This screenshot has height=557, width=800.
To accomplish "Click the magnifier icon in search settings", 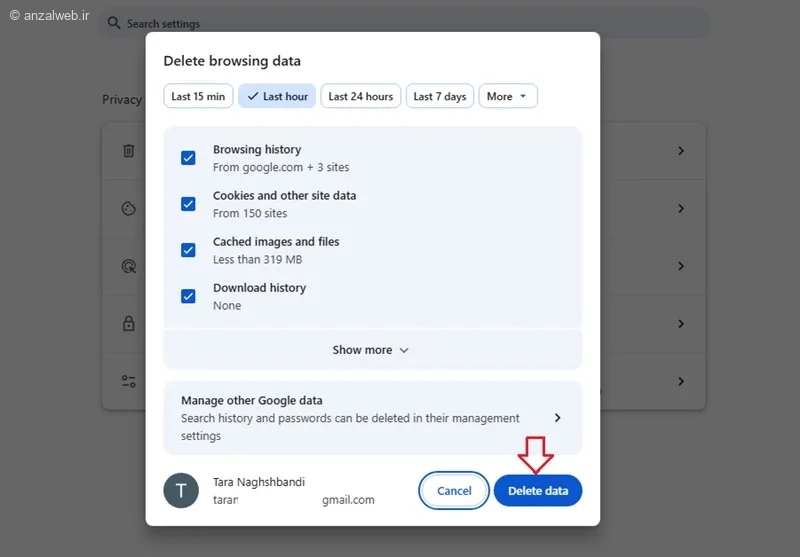I will point(114,23).
